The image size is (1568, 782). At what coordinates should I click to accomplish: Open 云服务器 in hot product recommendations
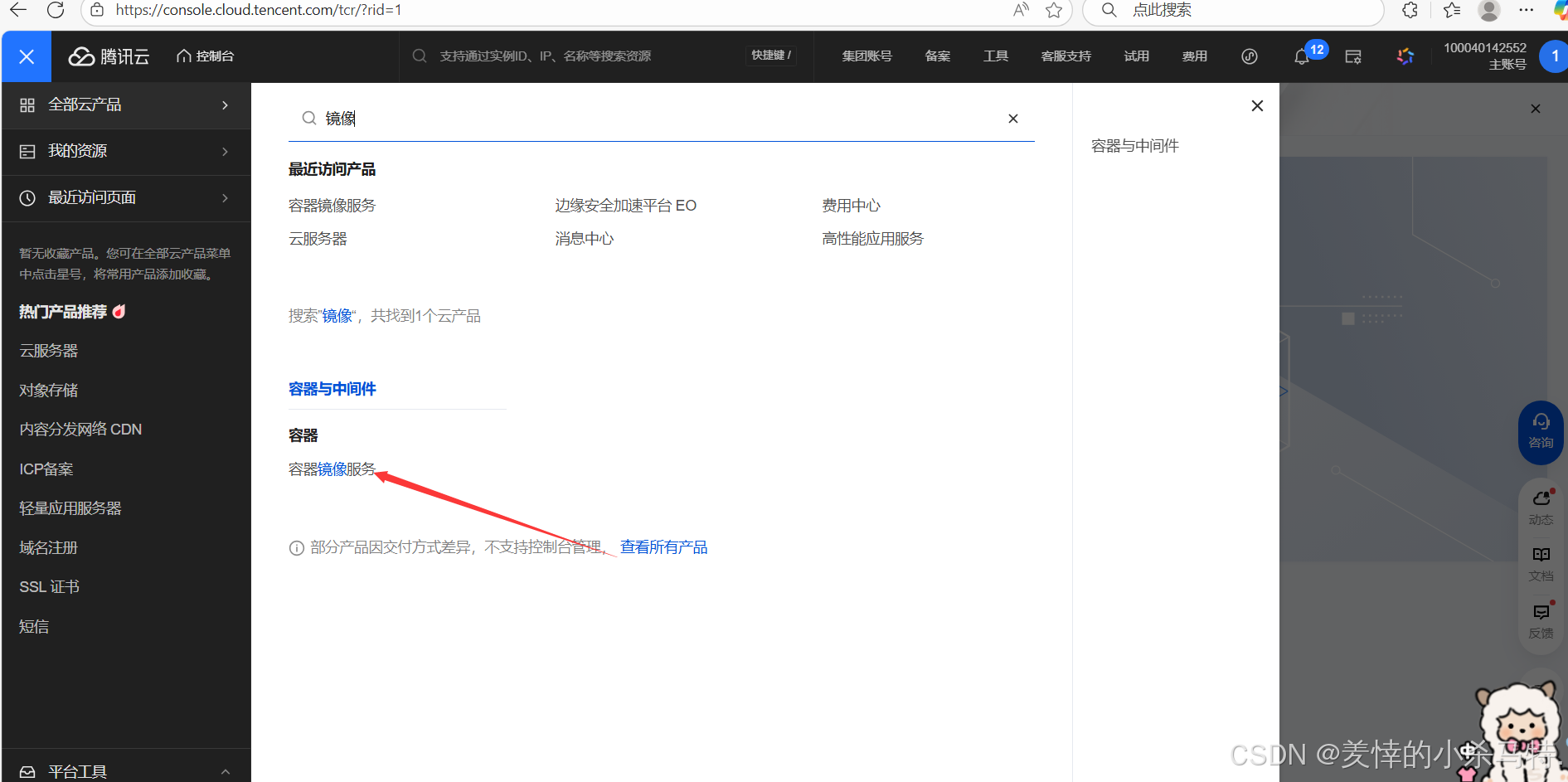point(49,351)
